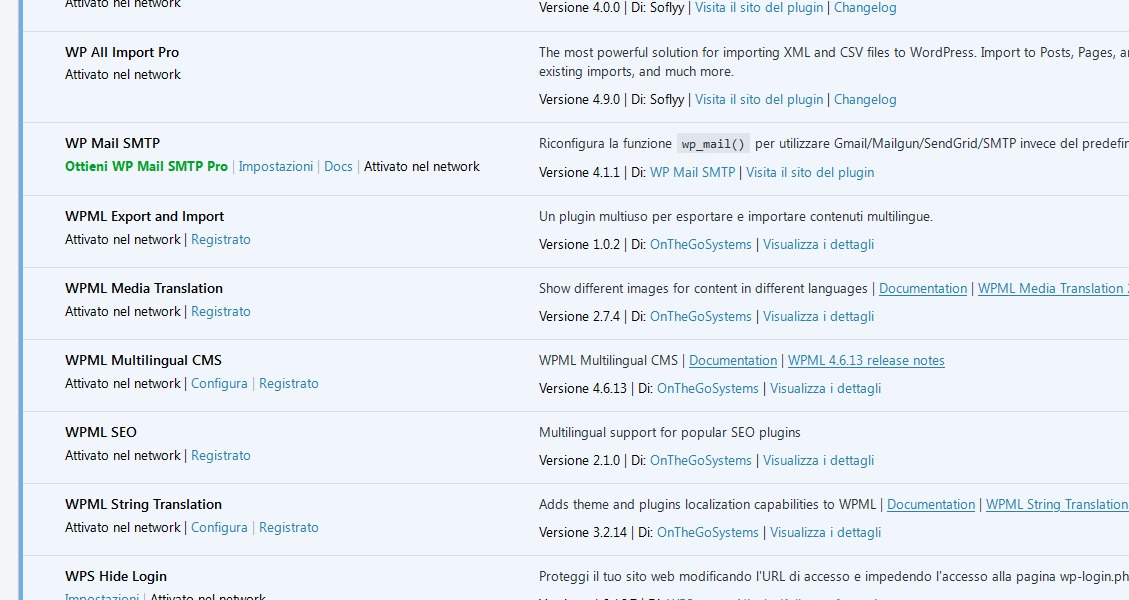Click Ottieni WP Mail SMTP Pro link
The width and height of the screenshot is (1129, 600).
coord(146,166)
